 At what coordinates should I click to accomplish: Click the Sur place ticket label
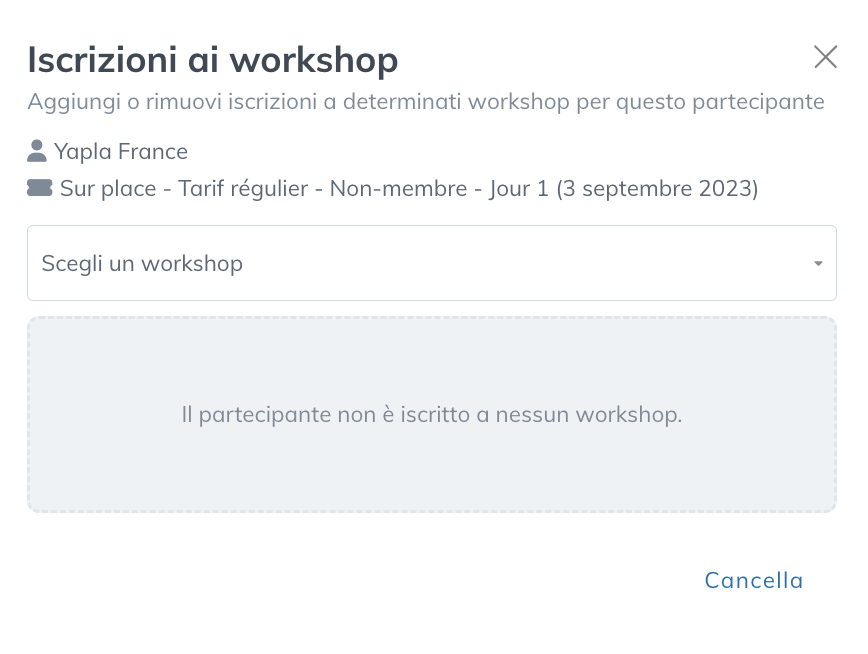click(108, 189)
